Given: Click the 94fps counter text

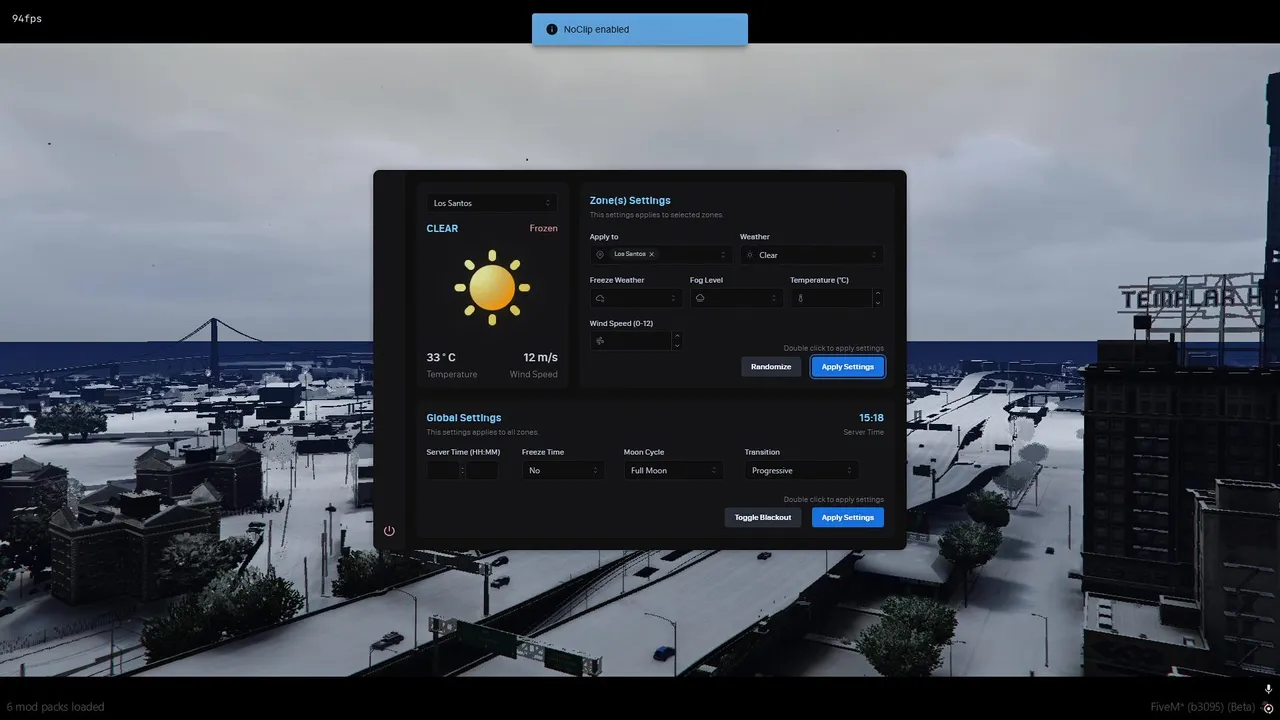Looking at the screenshot, I should (x=27, y=19).
